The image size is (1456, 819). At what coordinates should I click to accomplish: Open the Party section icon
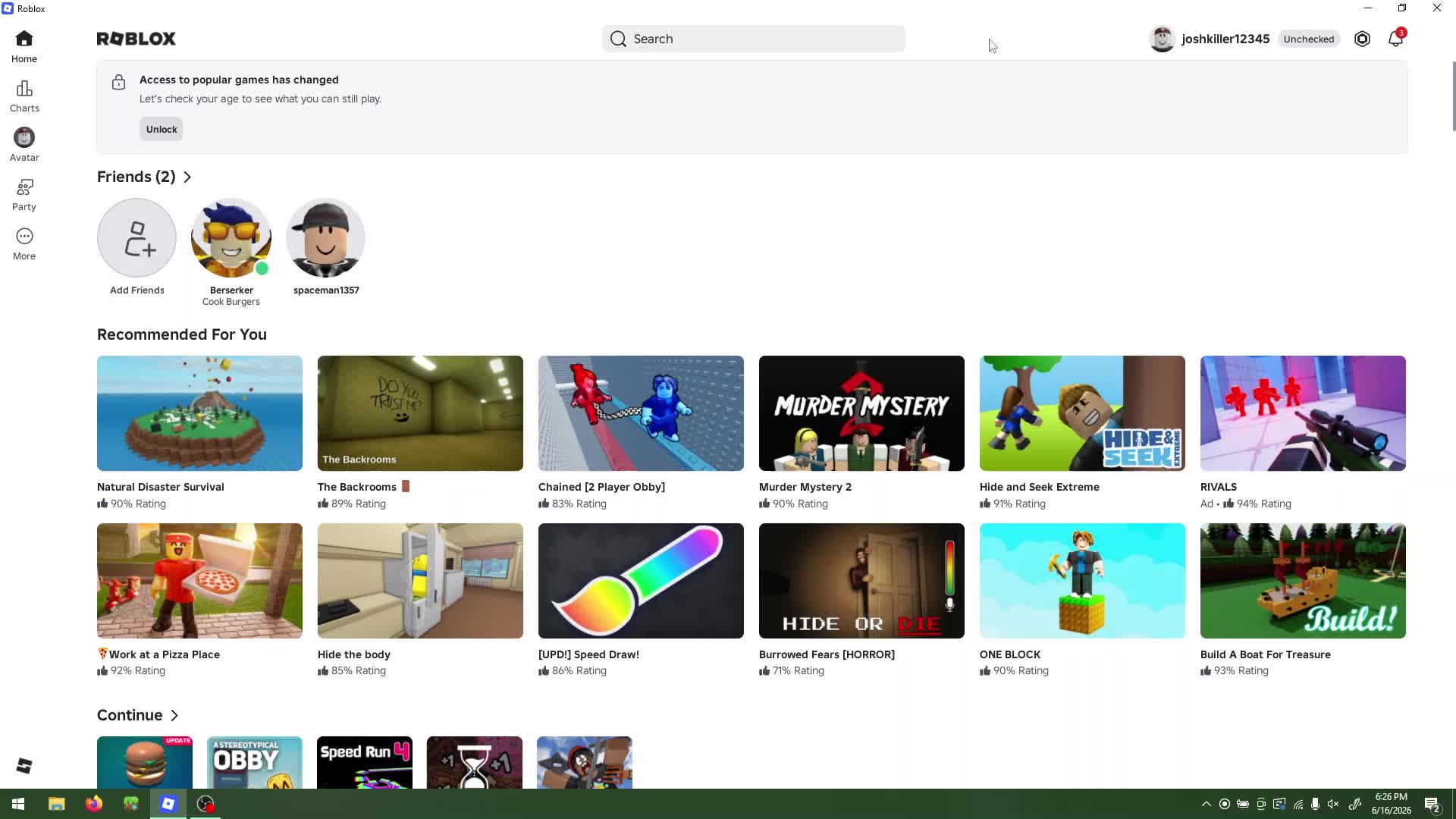(24, 187)
